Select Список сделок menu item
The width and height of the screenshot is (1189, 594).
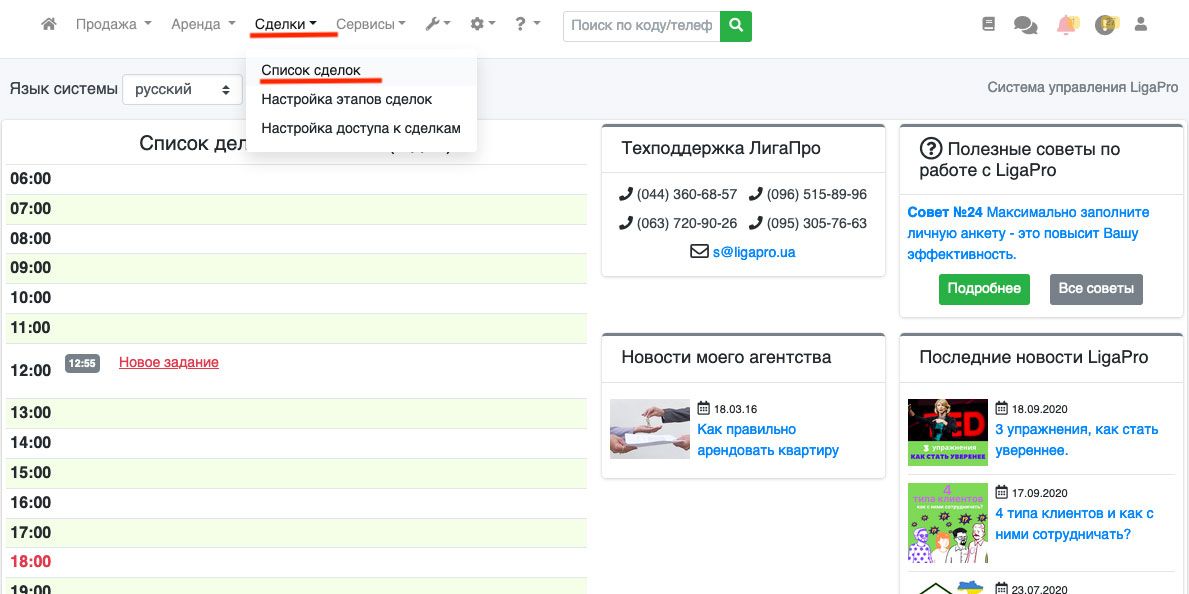(x=310, y=71)
